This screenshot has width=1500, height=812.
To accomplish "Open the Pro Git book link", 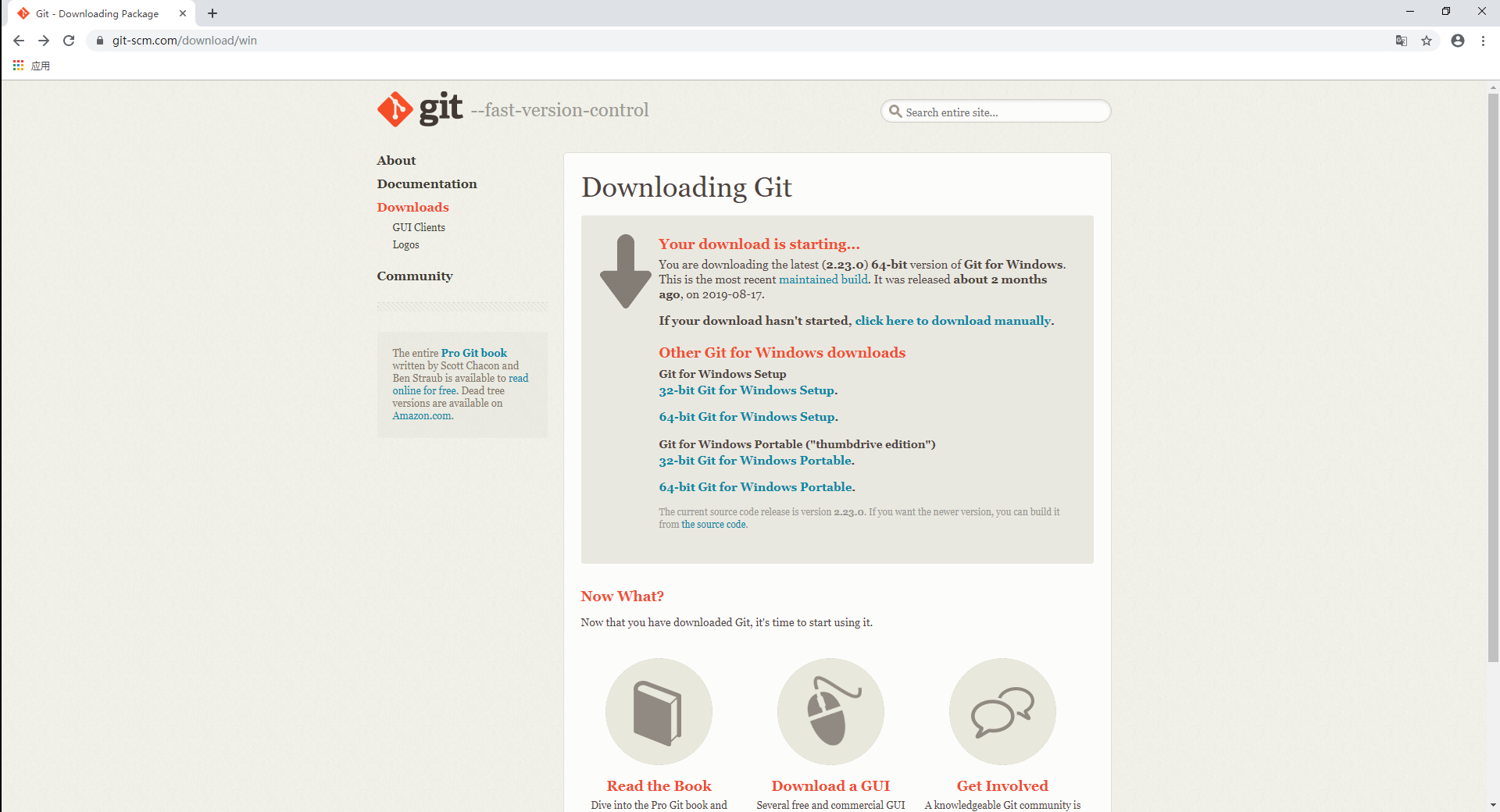I will click(473, 353).
